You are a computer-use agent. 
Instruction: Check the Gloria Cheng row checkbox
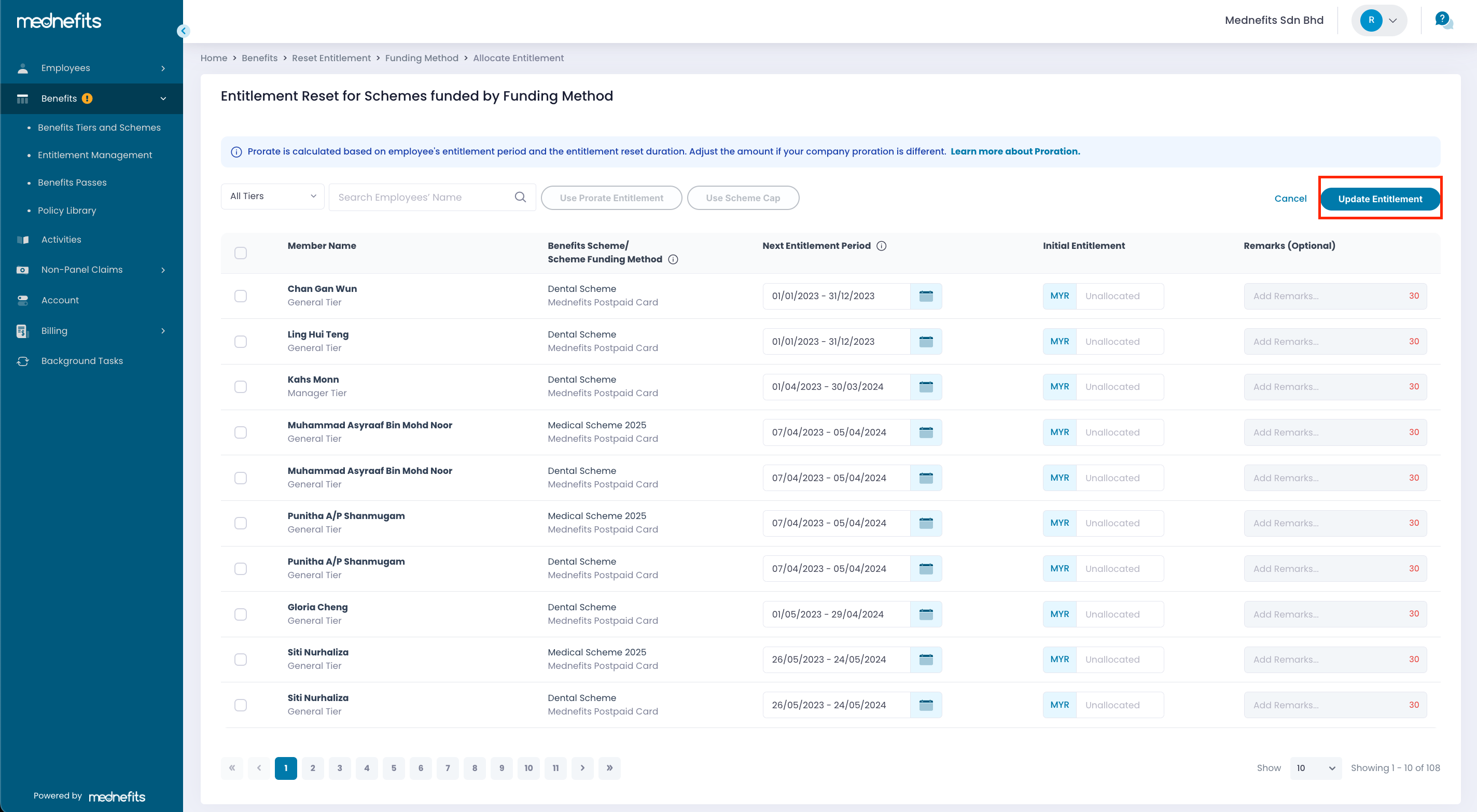pos(241,614)
